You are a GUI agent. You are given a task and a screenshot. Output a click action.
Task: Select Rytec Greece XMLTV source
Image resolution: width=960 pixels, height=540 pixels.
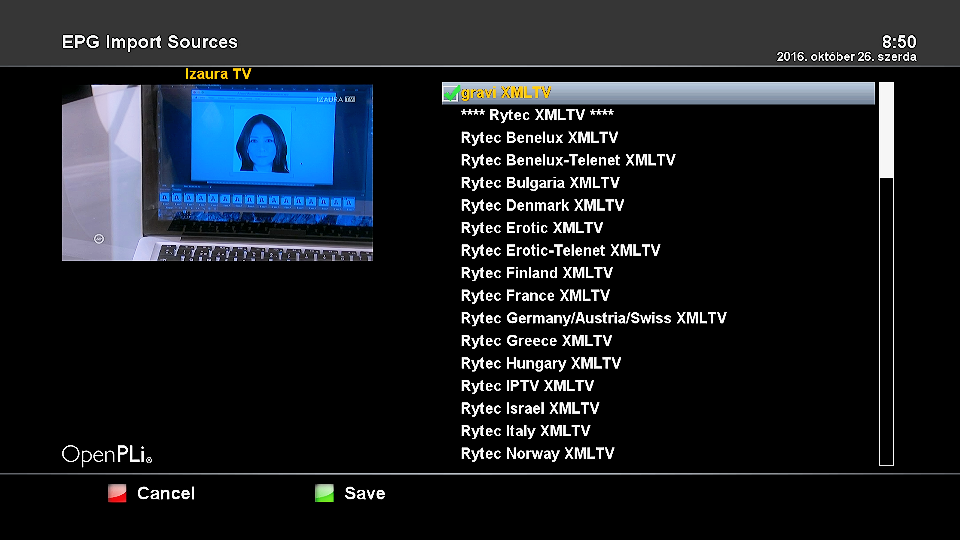point(658,341)
